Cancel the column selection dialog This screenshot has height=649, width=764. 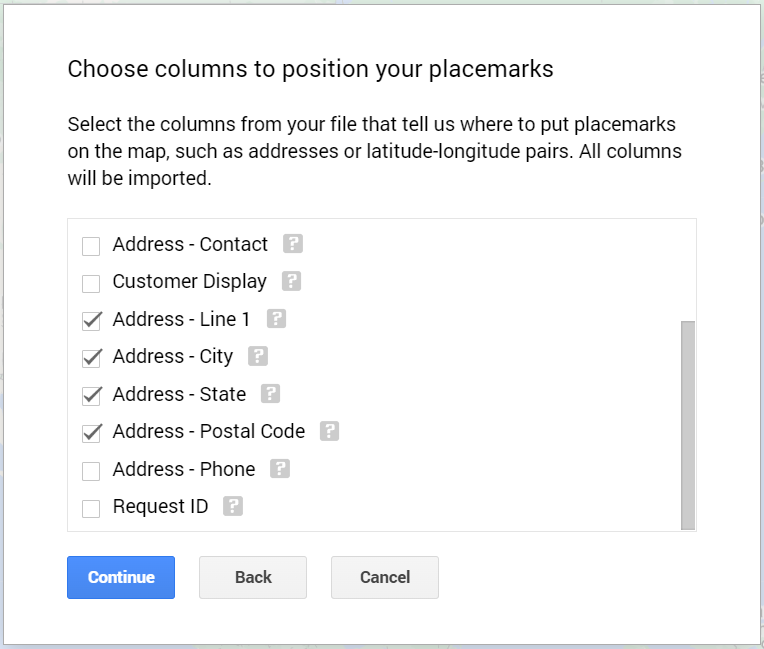pyautogui.click(x=385, y=577)
